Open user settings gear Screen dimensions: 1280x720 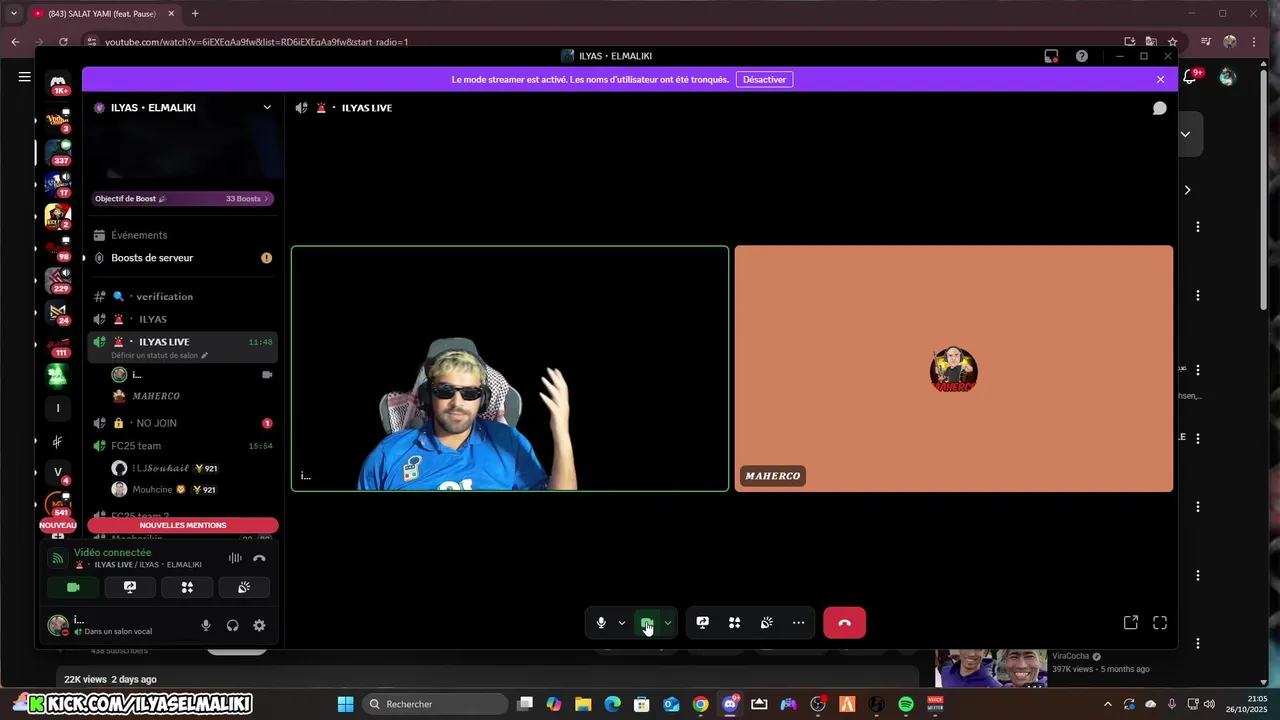click(x=259, y=626)
